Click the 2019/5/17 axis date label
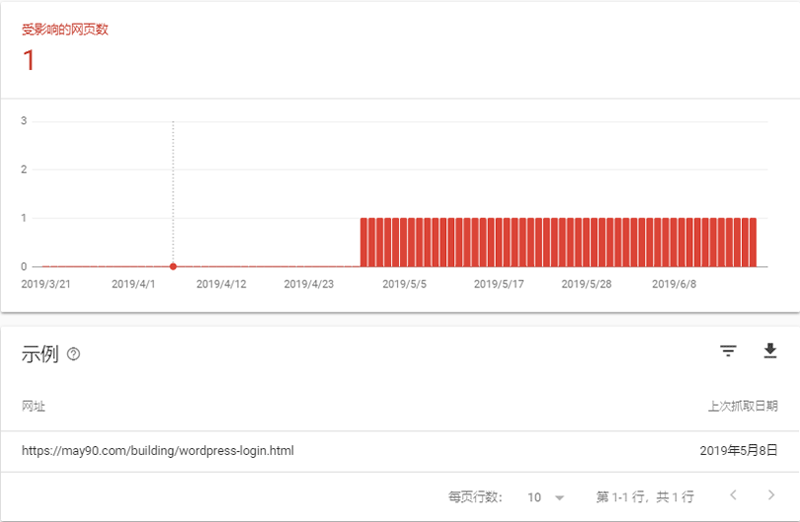 coord(498,284)
